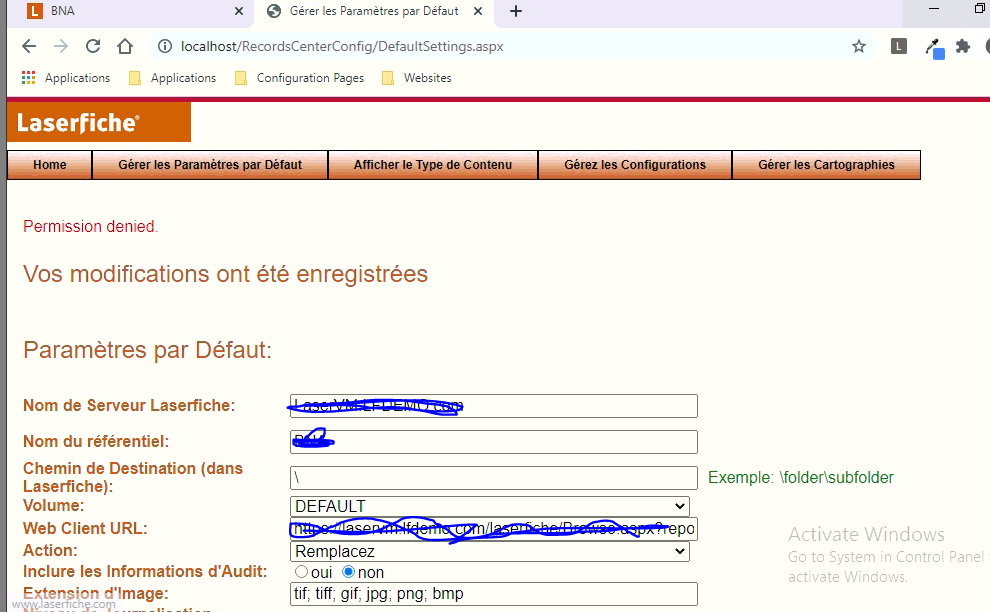Go back with the browser back arrow
Image resolution: width=990 pixels, height=612 pixels.
pos(29,46)
